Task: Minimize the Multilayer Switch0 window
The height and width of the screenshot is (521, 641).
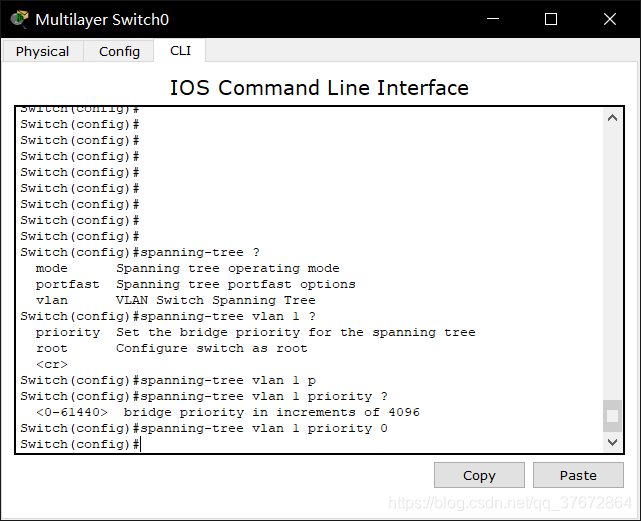Action: click(x=493, y=19)
